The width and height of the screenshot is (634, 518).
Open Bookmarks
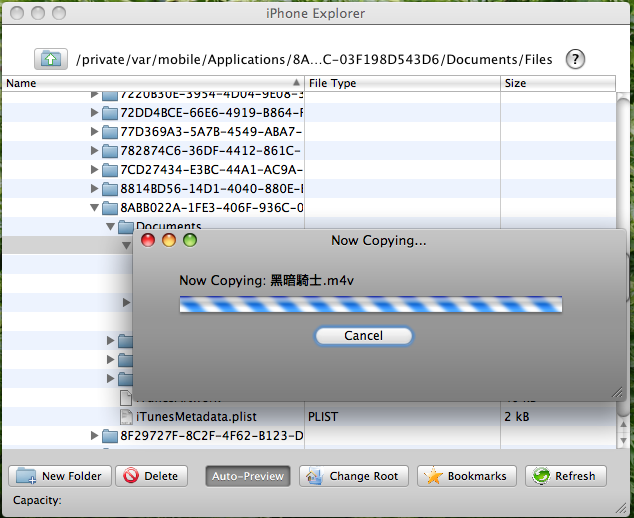coord(467,476)
